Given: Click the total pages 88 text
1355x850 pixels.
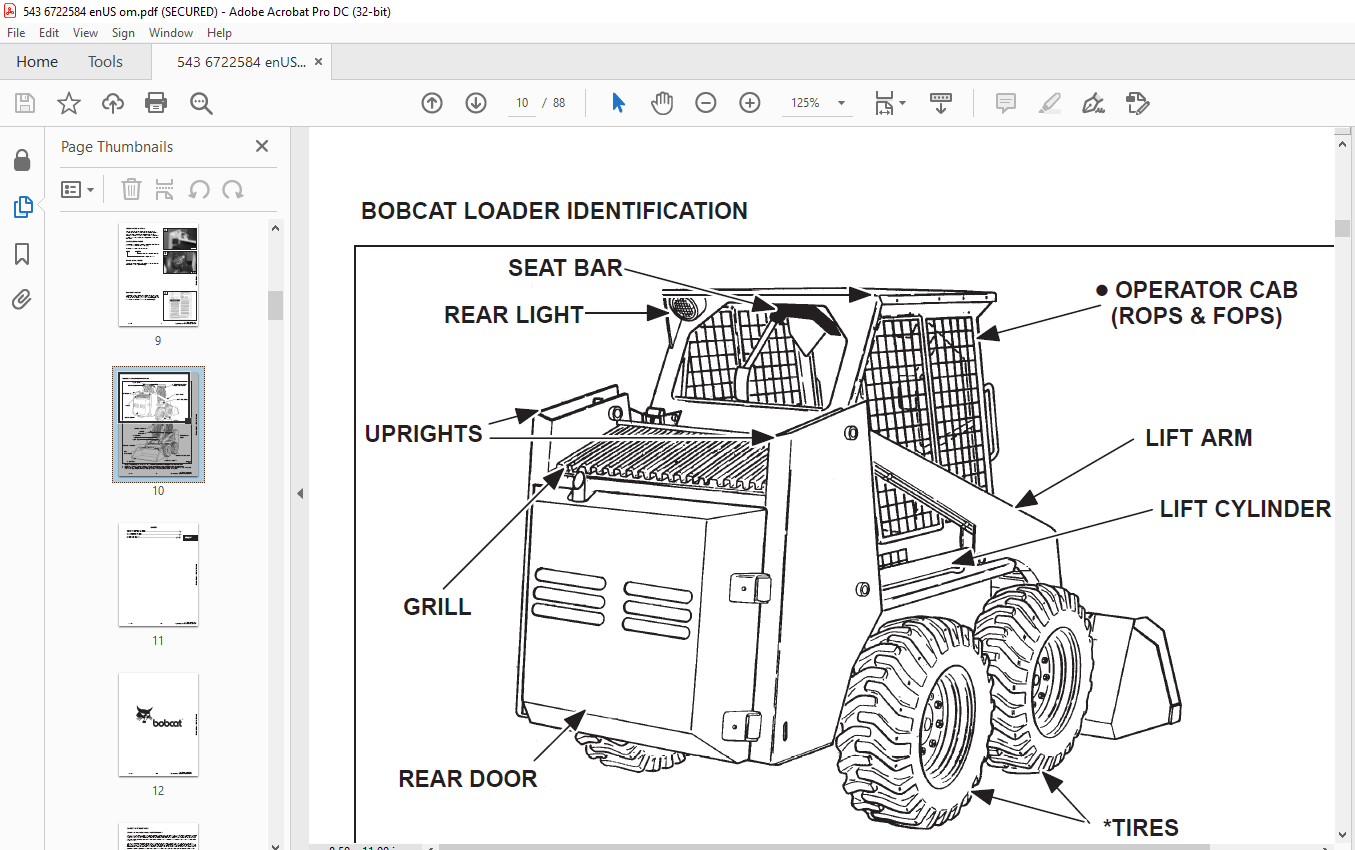Looking at the screenshot, I should pyautogui.click(x=559, y=103).
